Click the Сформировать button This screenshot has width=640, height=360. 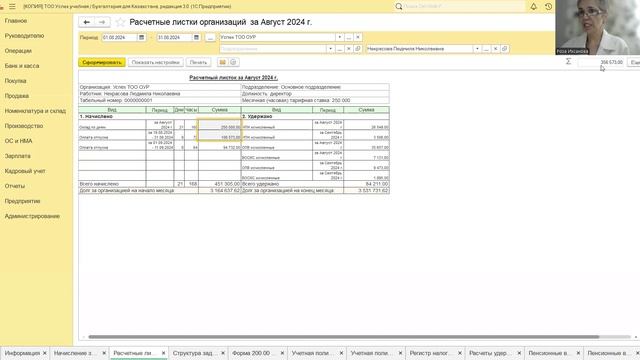tap(102, 62)
